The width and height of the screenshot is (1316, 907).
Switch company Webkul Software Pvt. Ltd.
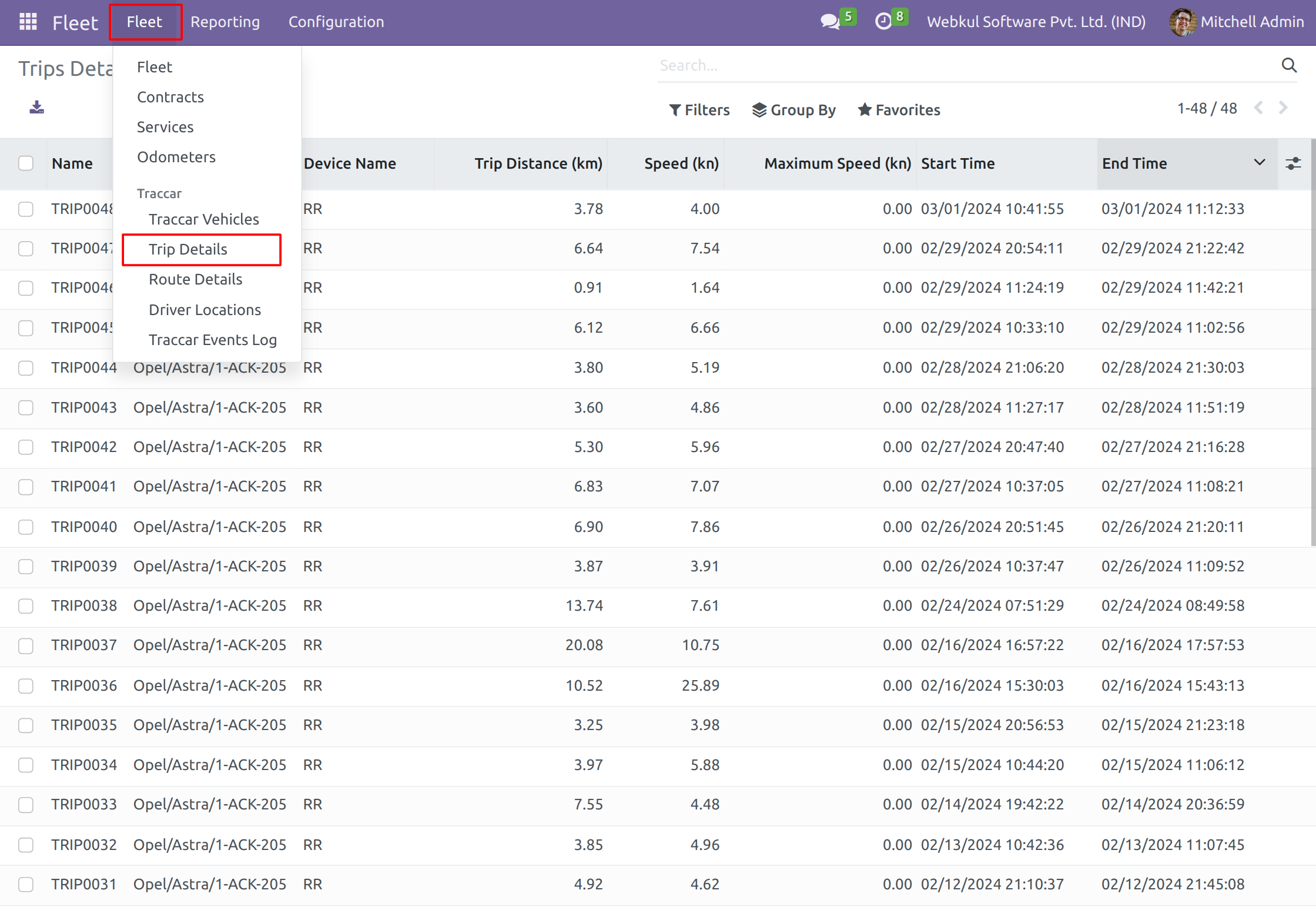tap(1036, 22)
